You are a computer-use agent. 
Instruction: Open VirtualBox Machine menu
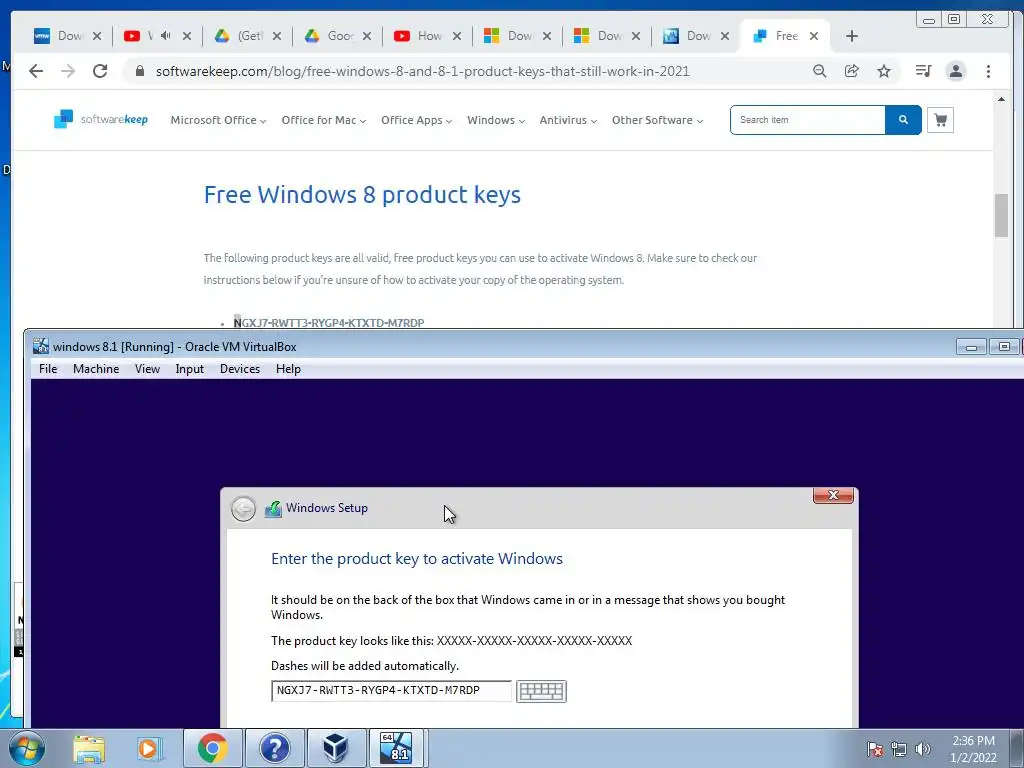96,369
